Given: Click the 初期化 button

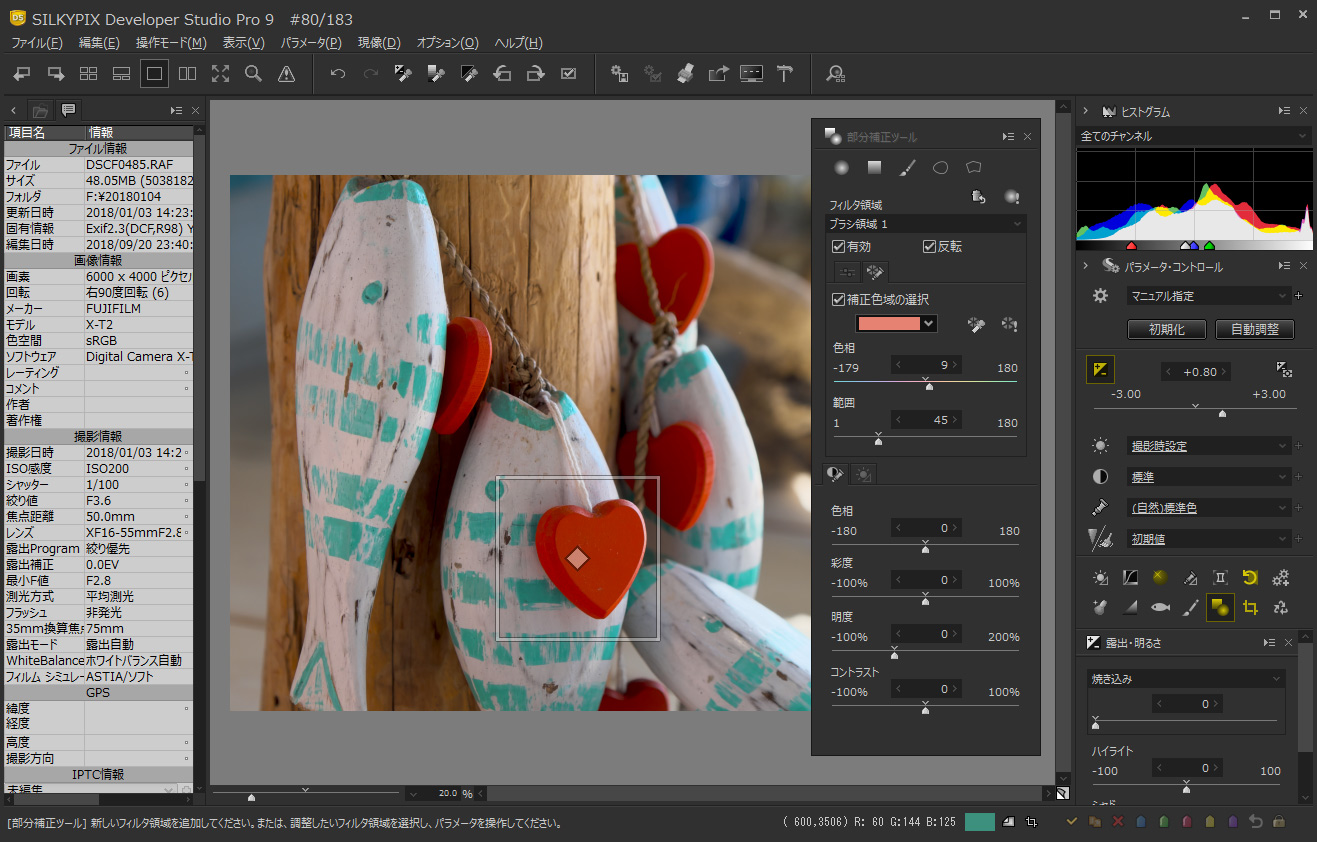Looking at the screenshot, I should coord(1166,329).
